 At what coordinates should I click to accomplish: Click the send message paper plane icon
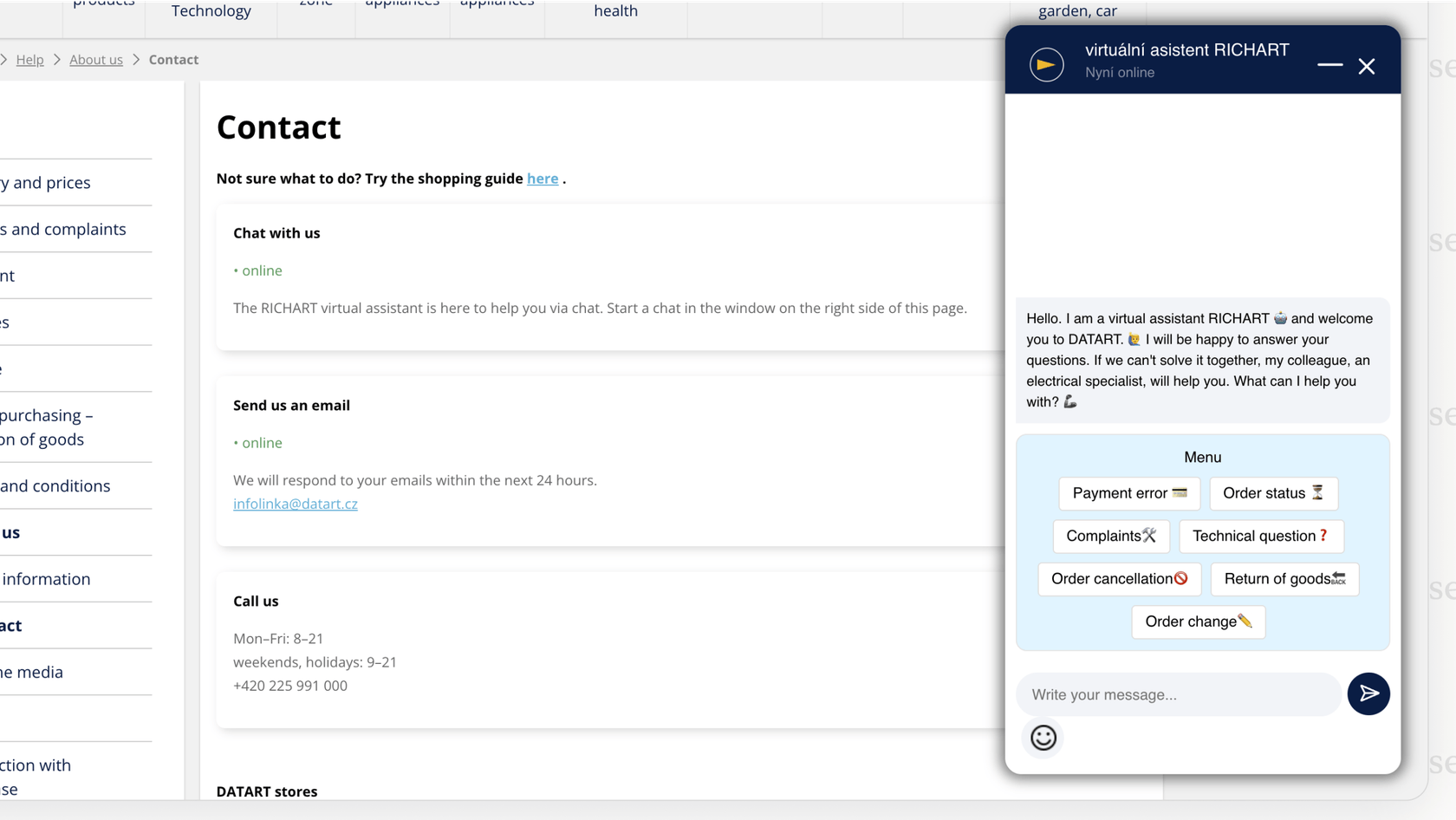click(x=1369, y=693)
